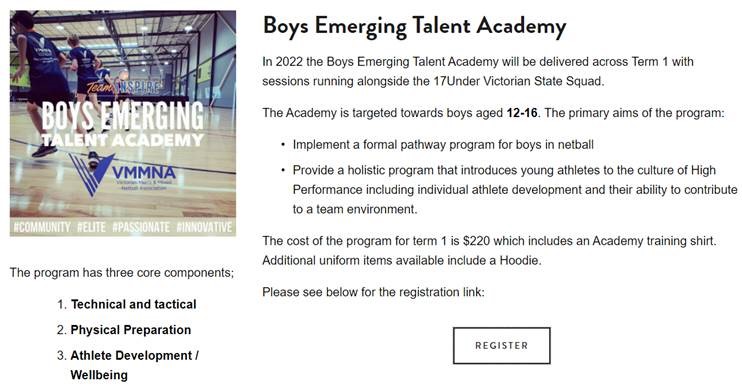Click the #PASSIONATE hashtag on the image
742x389 pixels.
[x=141, y=227]
